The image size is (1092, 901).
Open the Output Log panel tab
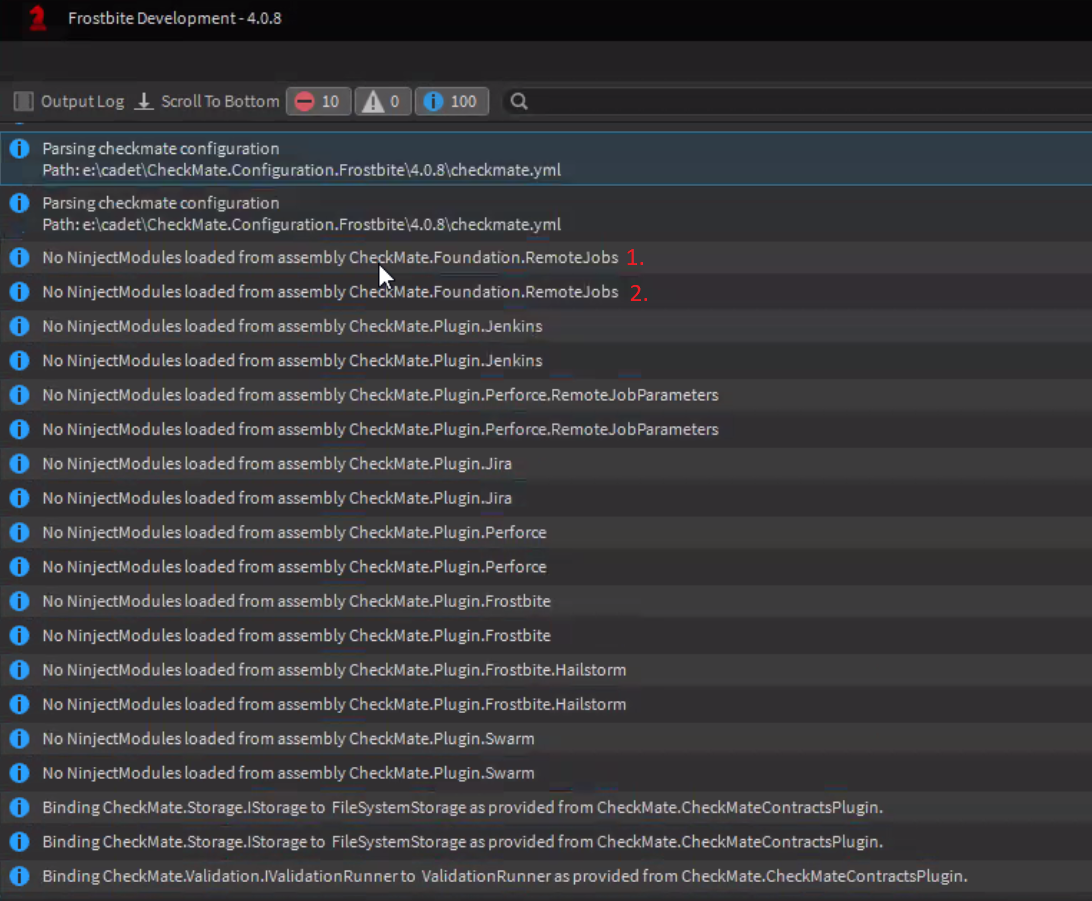(x=69, y=102)
